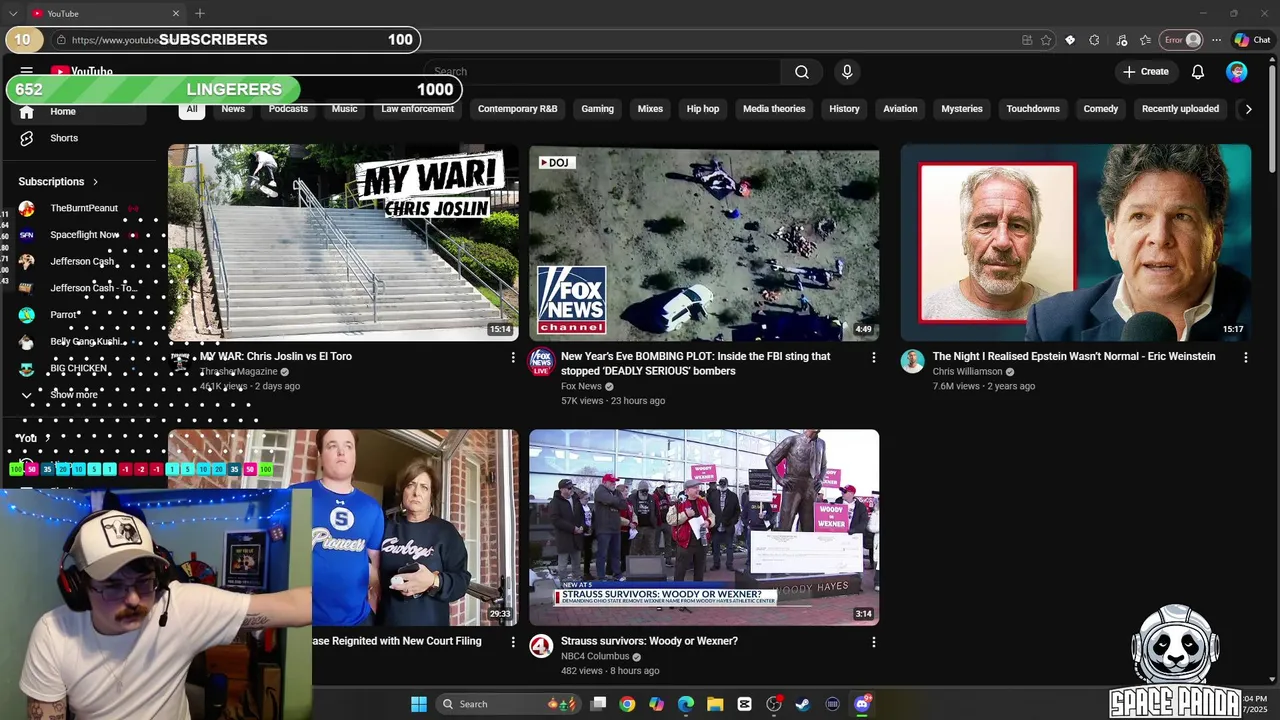
Task: Select the News filter chip
Action: (x=233, y=109)
